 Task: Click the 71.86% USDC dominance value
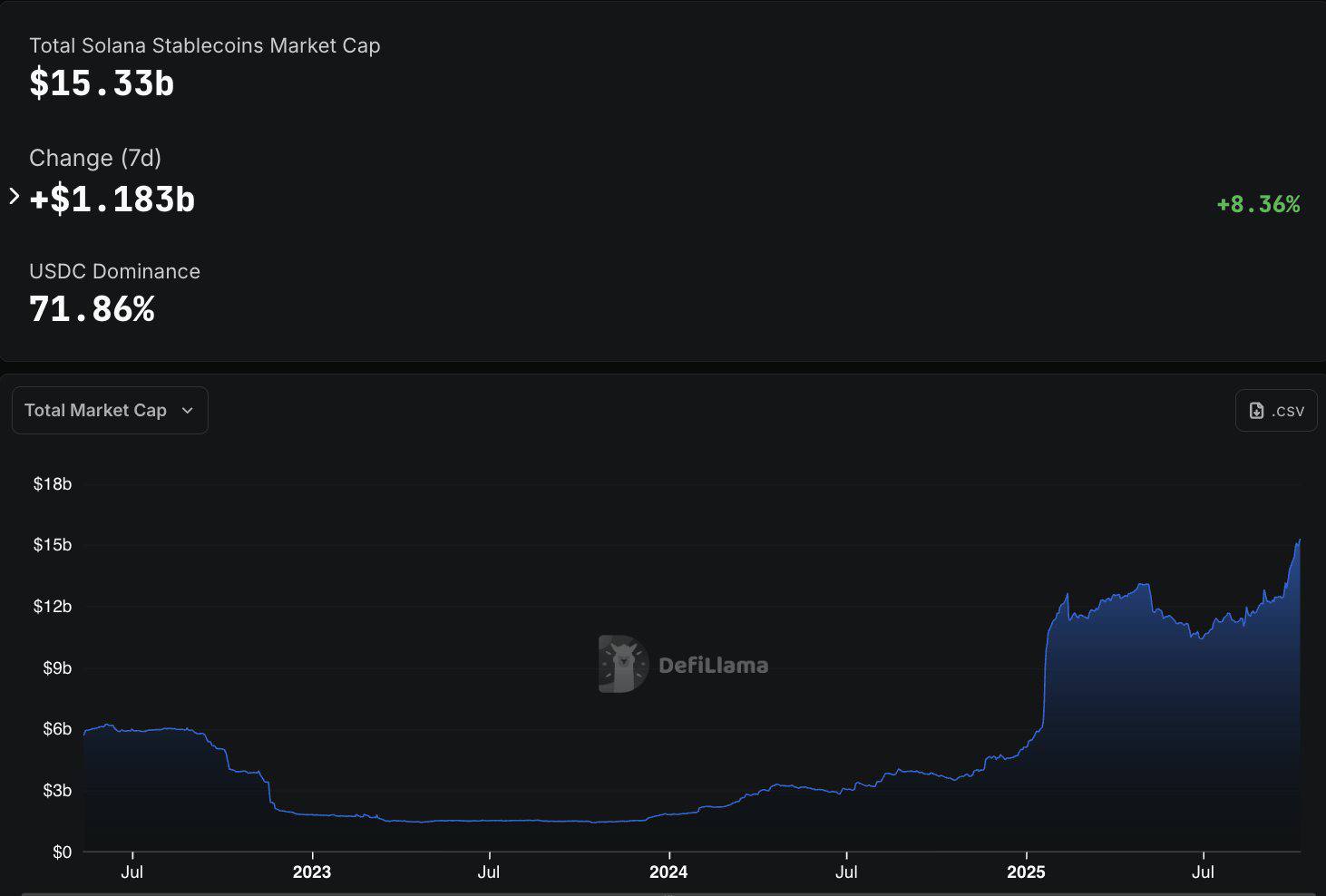(x=92, y=309)
